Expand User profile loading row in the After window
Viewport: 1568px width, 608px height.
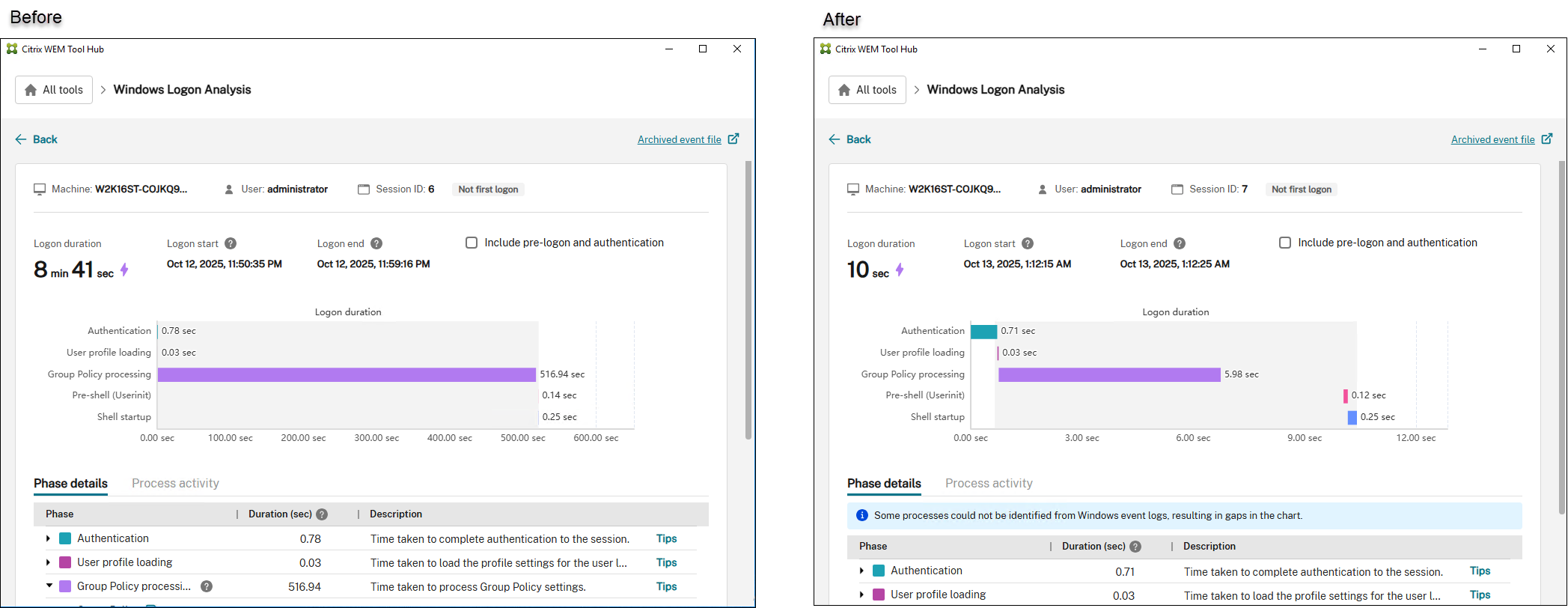point(862,595)
